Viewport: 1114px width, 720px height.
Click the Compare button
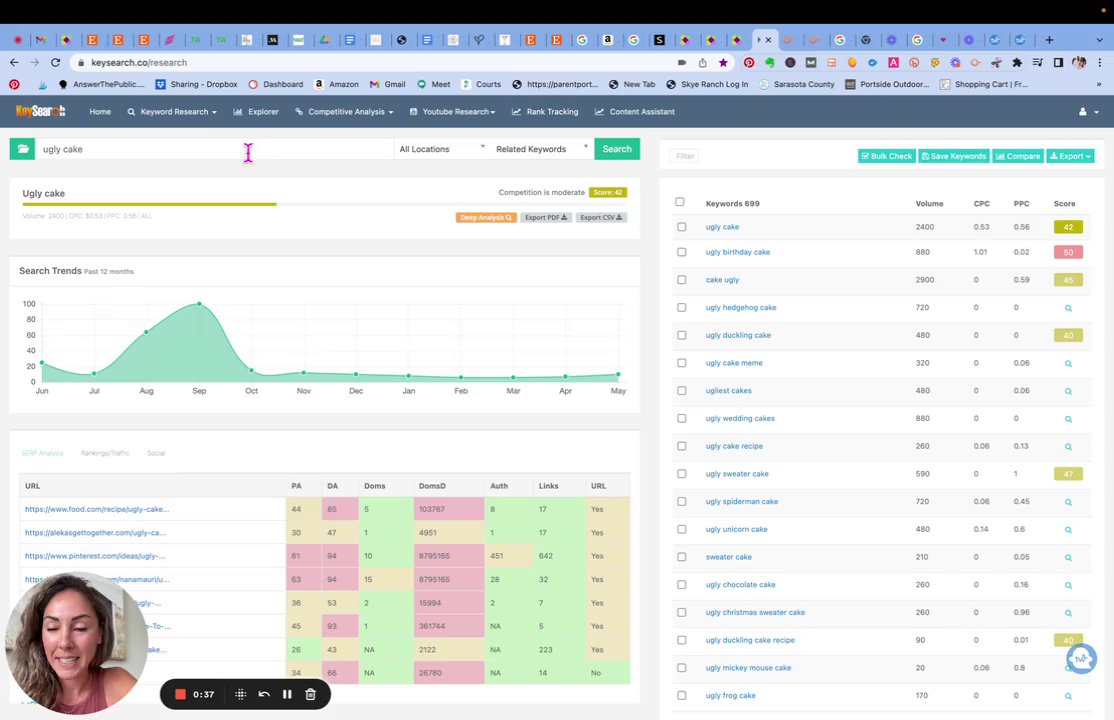click(1018, 156)
